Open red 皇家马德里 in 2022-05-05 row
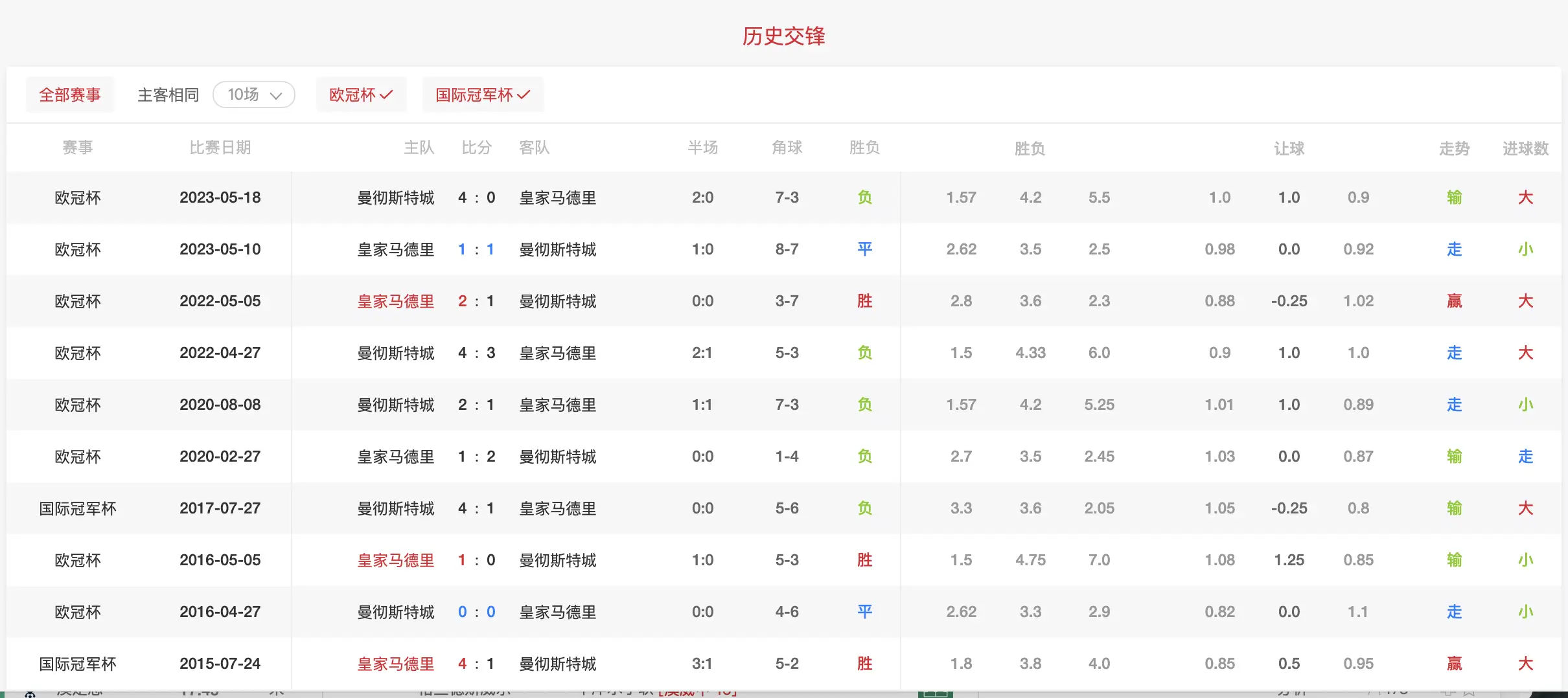The image size is (1568, 698). tap(396, 301)
